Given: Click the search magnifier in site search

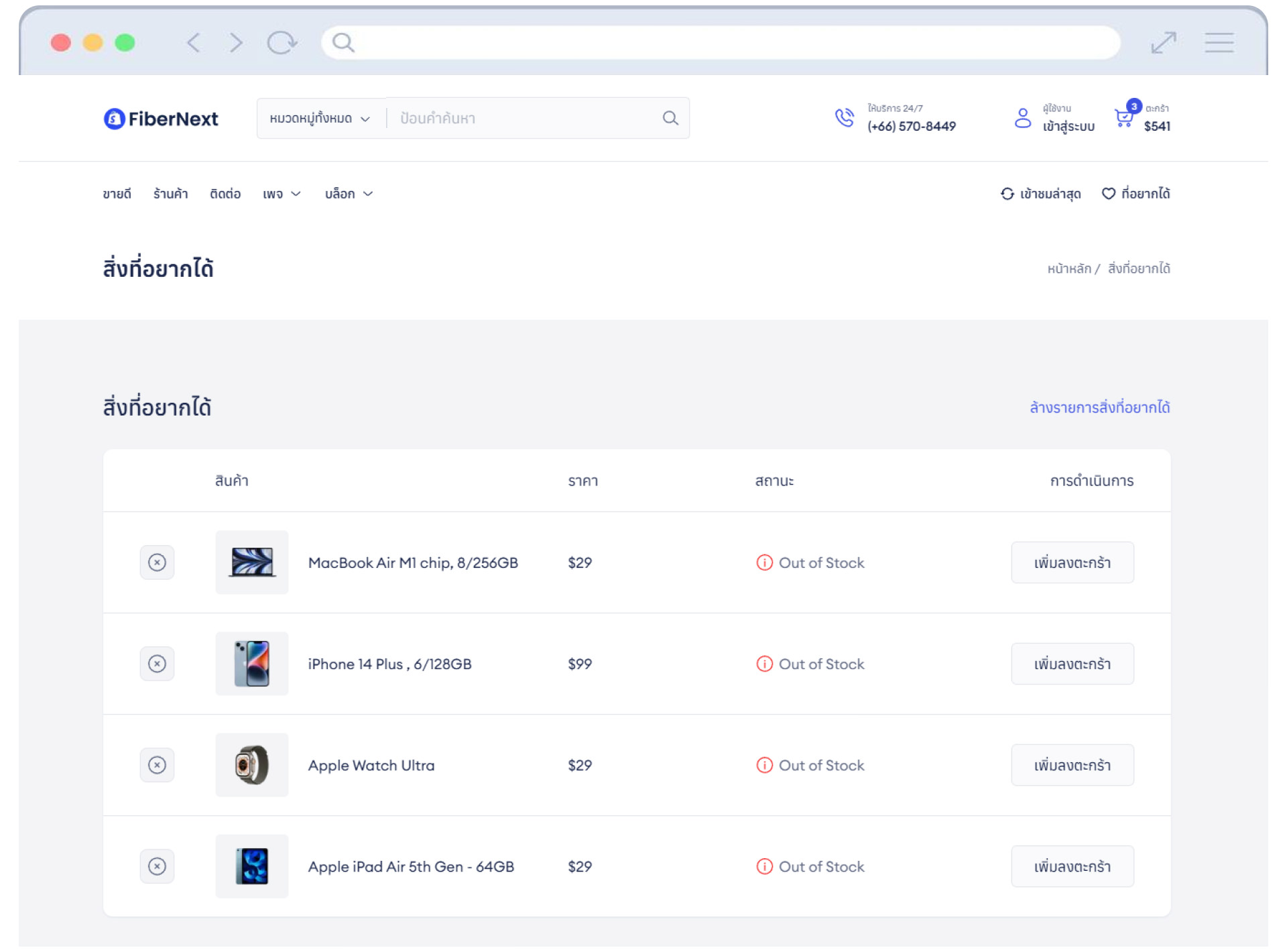Looking at the screenshot, I should 670,118.
